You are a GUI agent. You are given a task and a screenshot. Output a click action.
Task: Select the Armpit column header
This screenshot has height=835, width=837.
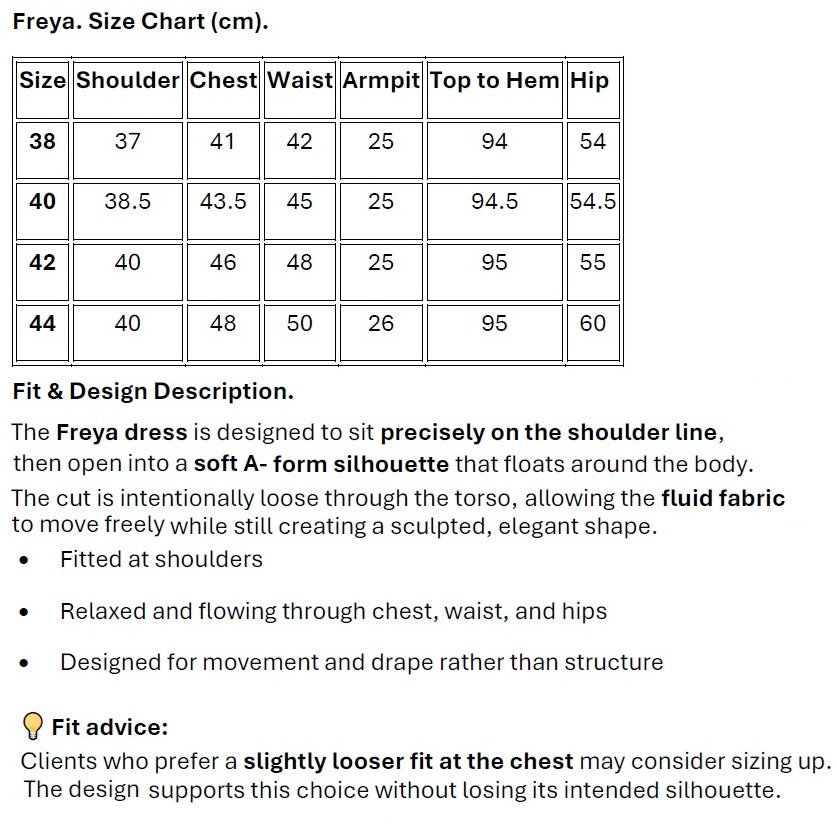381,81
